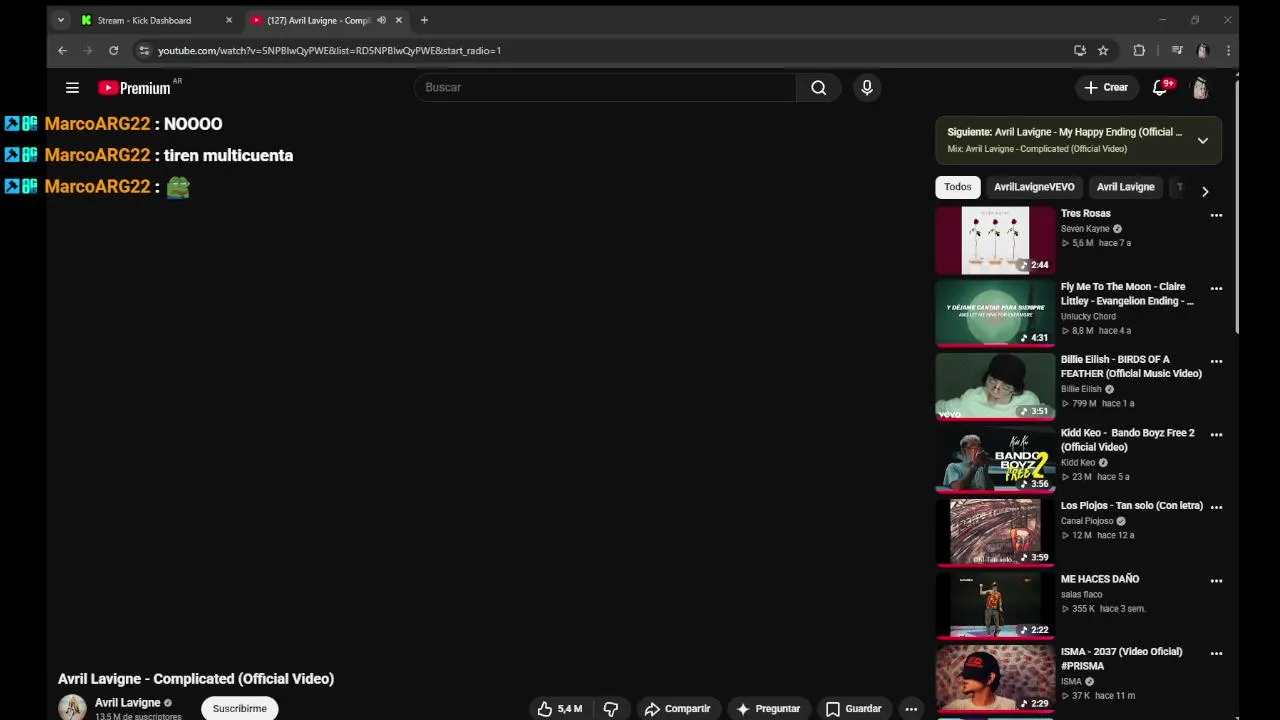This screenshot has height=720, width=1280.
Task: Click the 'NOOOO' chat message
Action: (x=193, y=124)
